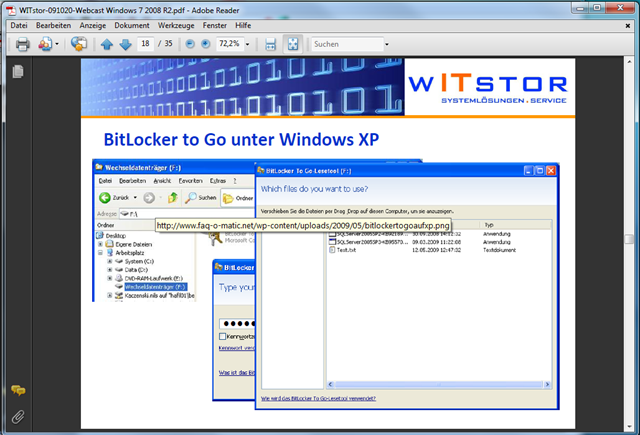Toggle scrolling page view icon
This screenshot has width=640, height=435.
(271, 44)
